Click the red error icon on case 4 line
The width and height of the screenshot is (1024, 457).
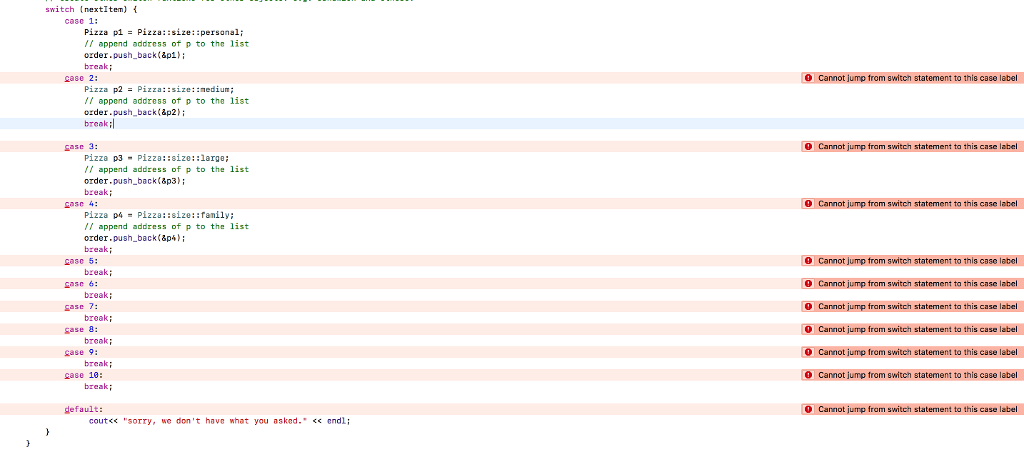(x=808, y=204)
